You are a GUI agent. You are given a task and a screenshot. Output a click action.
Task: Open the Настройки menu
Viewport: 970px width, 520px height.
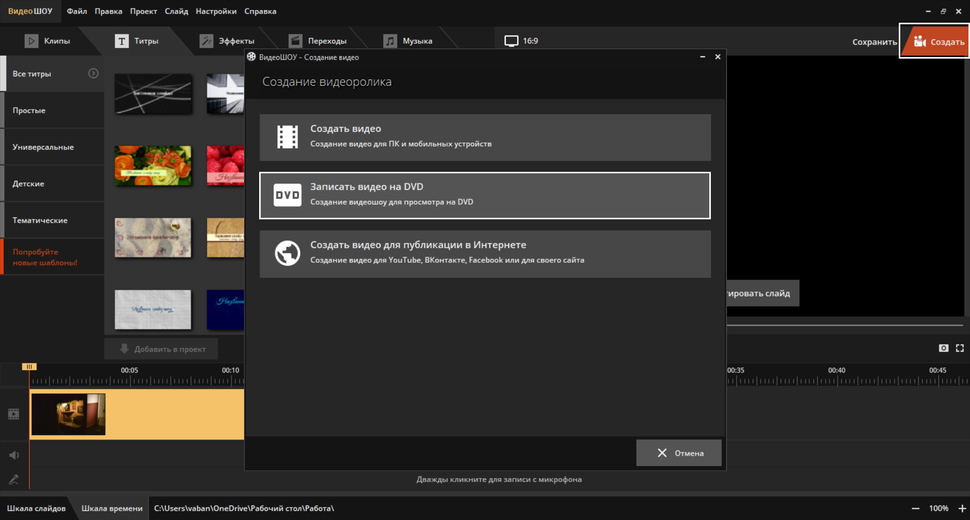[x=216, y=11]
